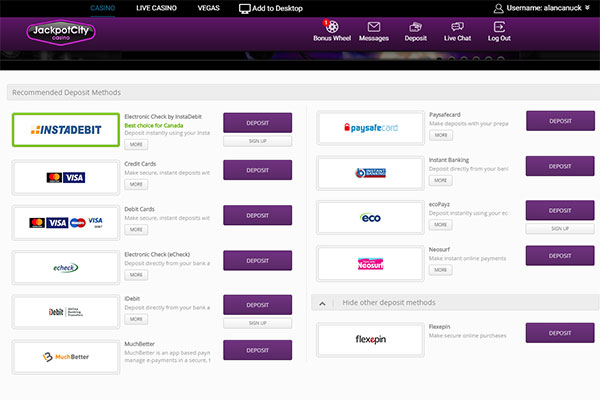Select the iDebit logo tile
The width and height of the screenshot is (600, 400).
[66, 312]
